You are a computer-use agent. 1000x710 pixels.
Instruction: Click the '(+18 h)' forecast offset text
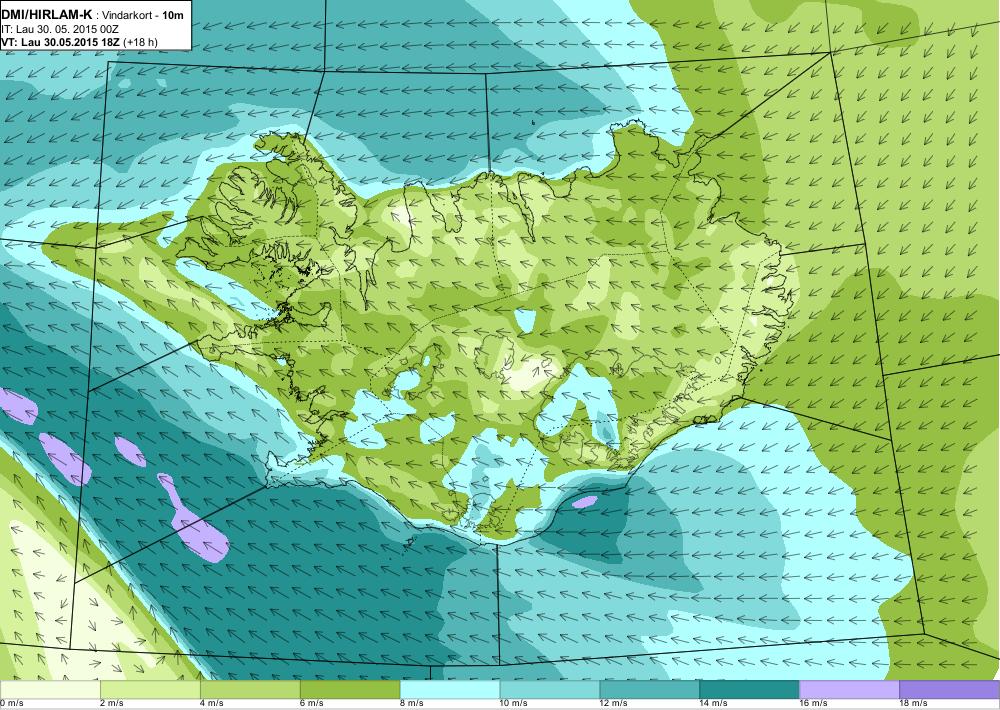[140, 42]
